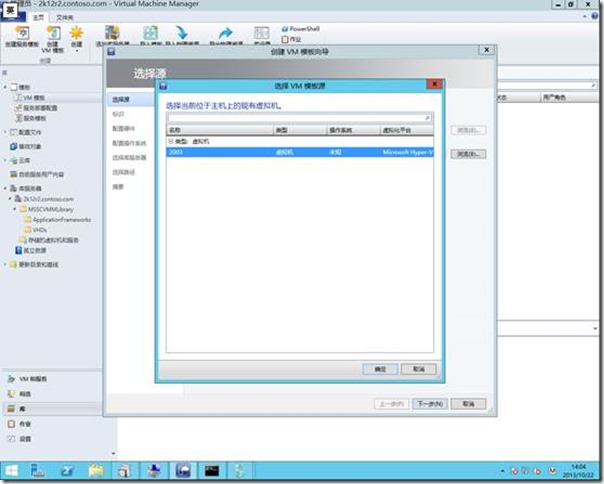Click the green Import Template ribbon icon
Viewport: 604px width, 484px height.
151,35
